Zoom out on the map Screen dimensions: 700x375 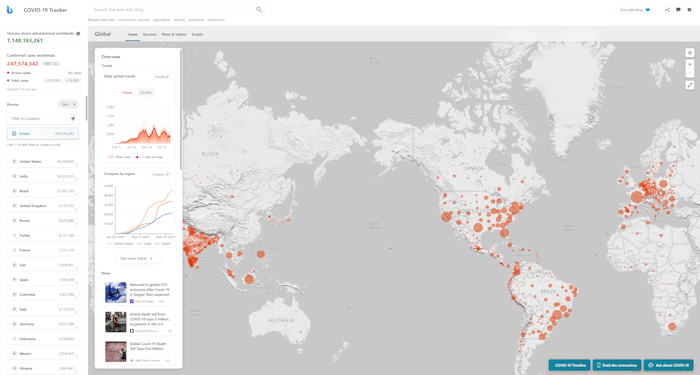click(690, 73)
